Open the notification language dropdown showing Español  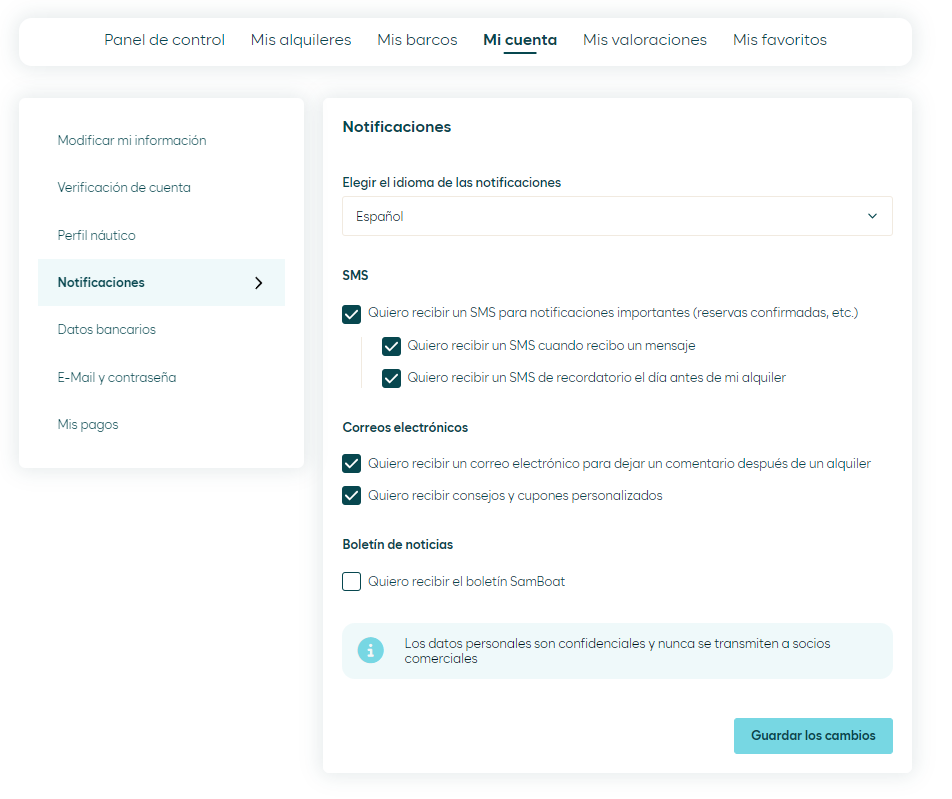617,216
